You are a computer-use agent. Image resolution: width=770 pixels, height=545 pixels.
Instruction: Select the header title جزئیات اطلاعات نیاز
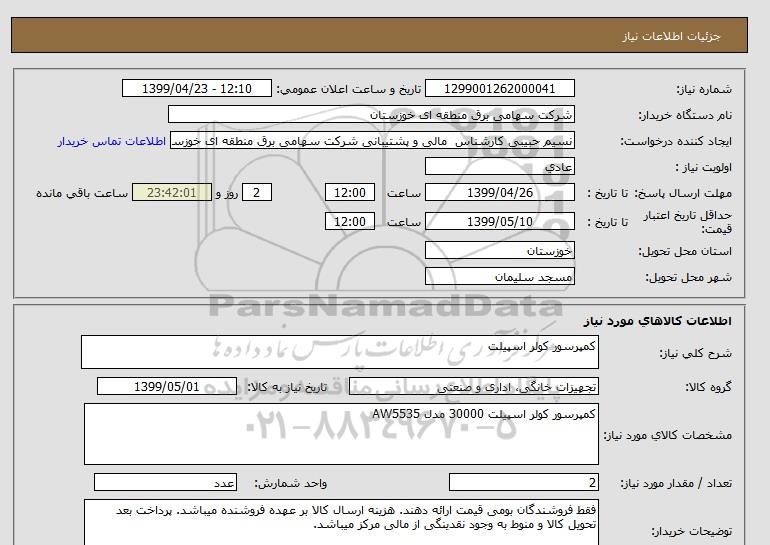pos(672,36)
